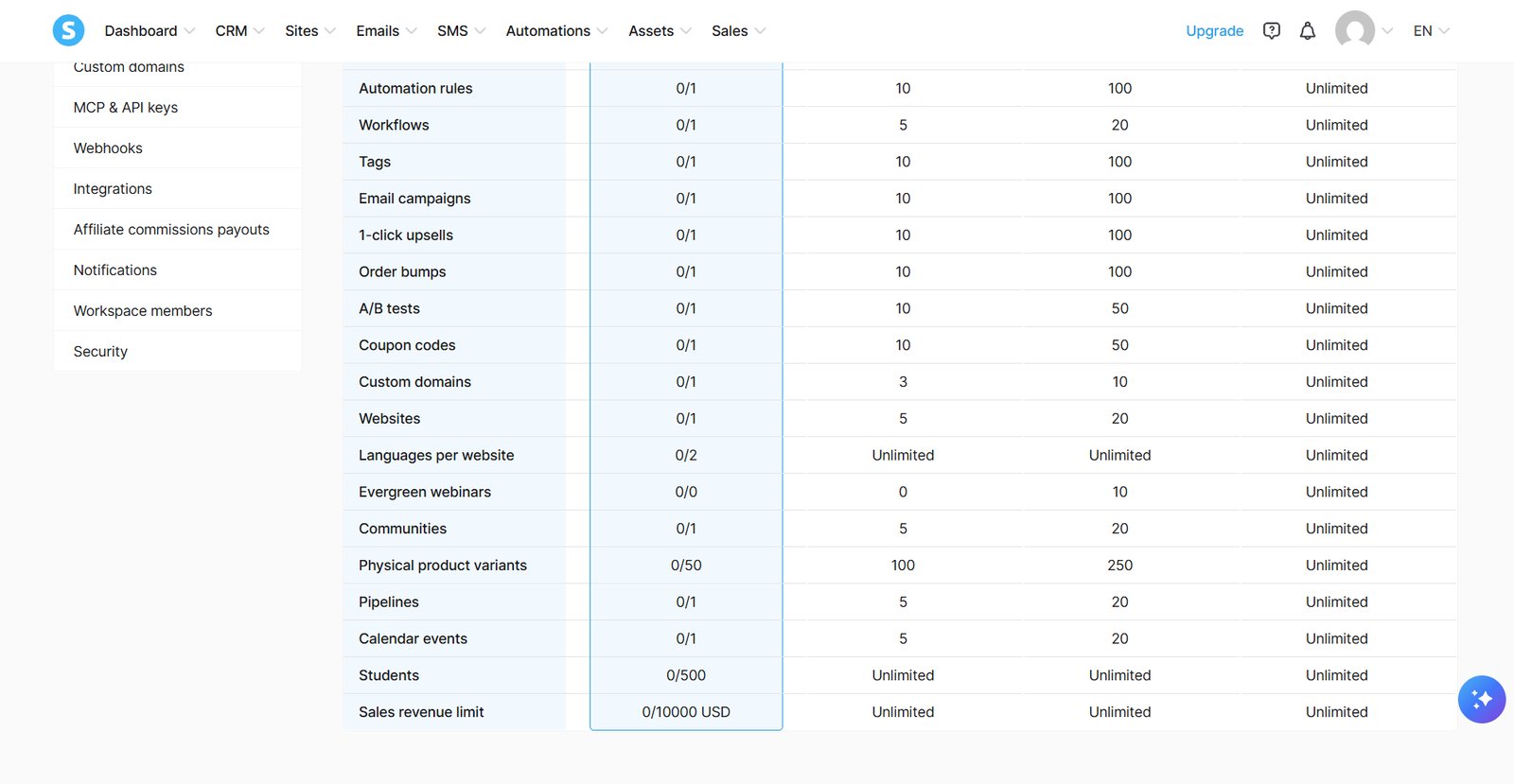Select the Communities row label
The height and width of the screenshot is (784, 1514).
402,529
